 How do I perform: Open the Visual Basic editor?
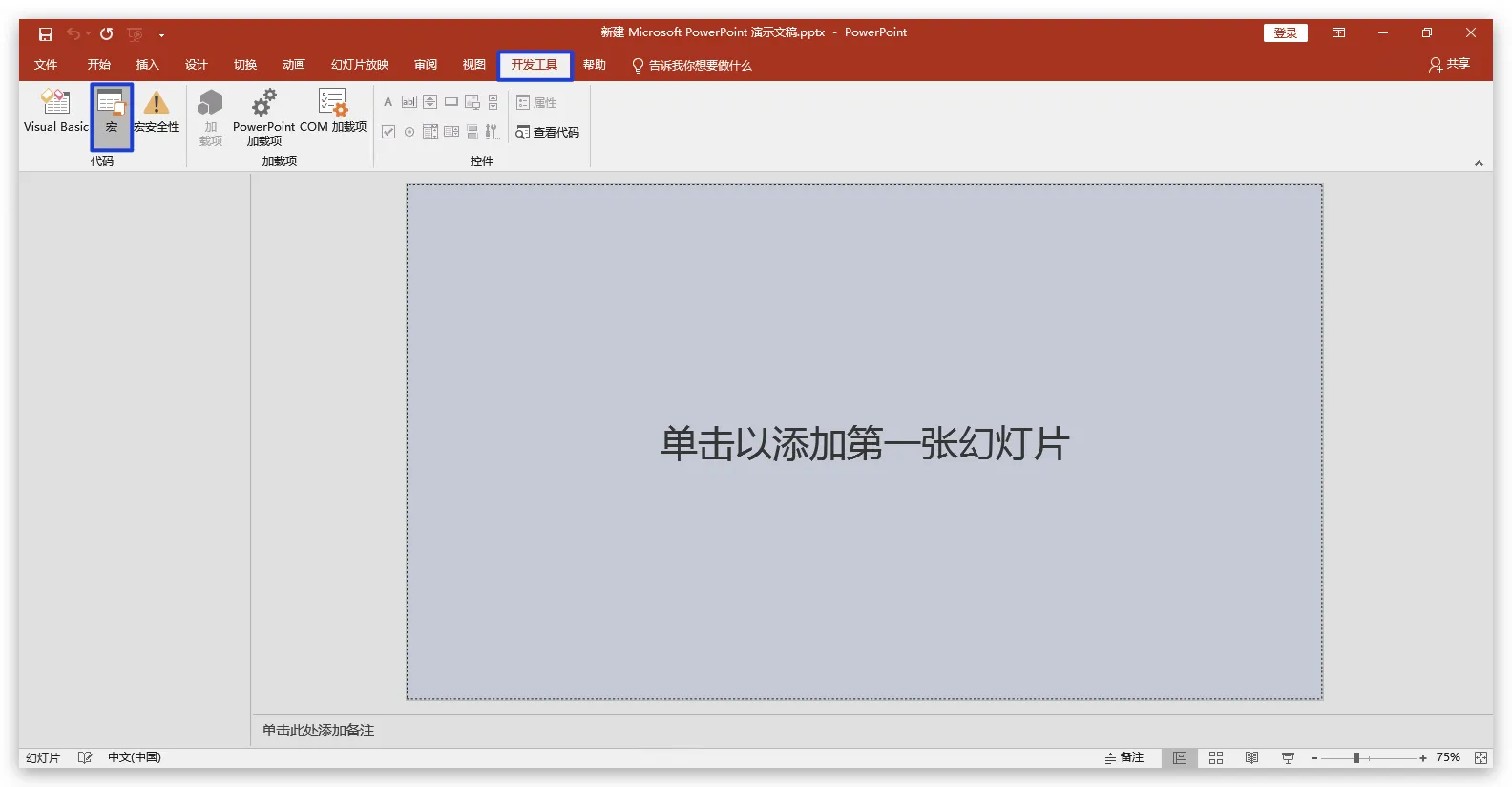click(55, 111)
